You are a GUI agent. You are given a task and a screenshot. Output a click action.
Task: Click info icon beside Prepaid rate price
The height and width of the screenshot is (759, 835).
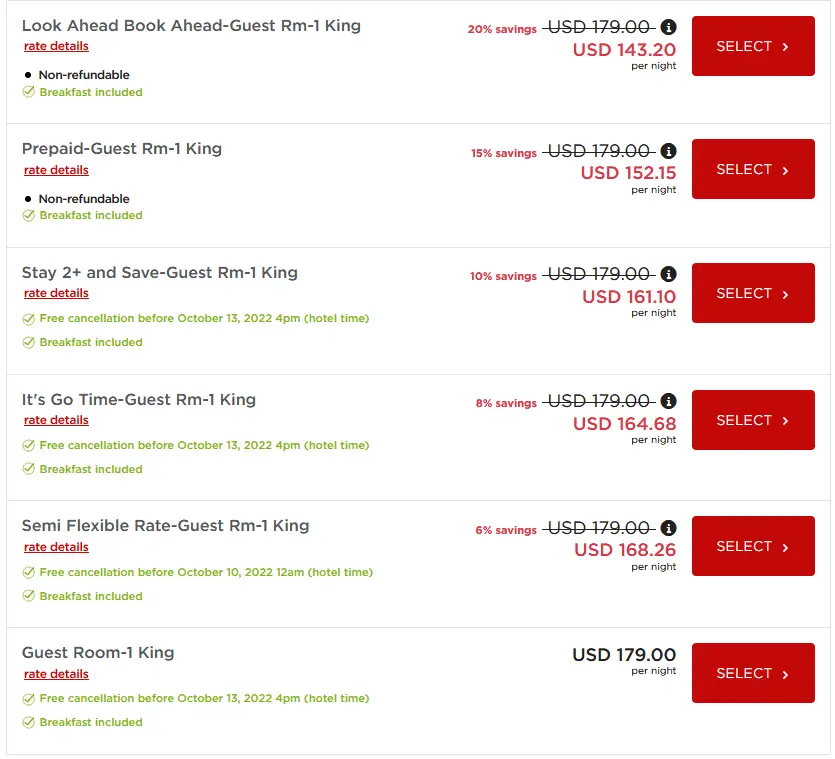click(669, 151)
